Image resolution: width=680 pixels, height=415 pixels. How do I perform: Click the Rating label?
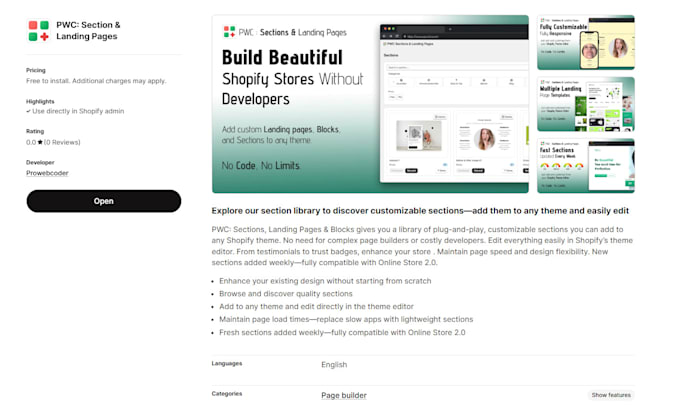tap(35, 131)
